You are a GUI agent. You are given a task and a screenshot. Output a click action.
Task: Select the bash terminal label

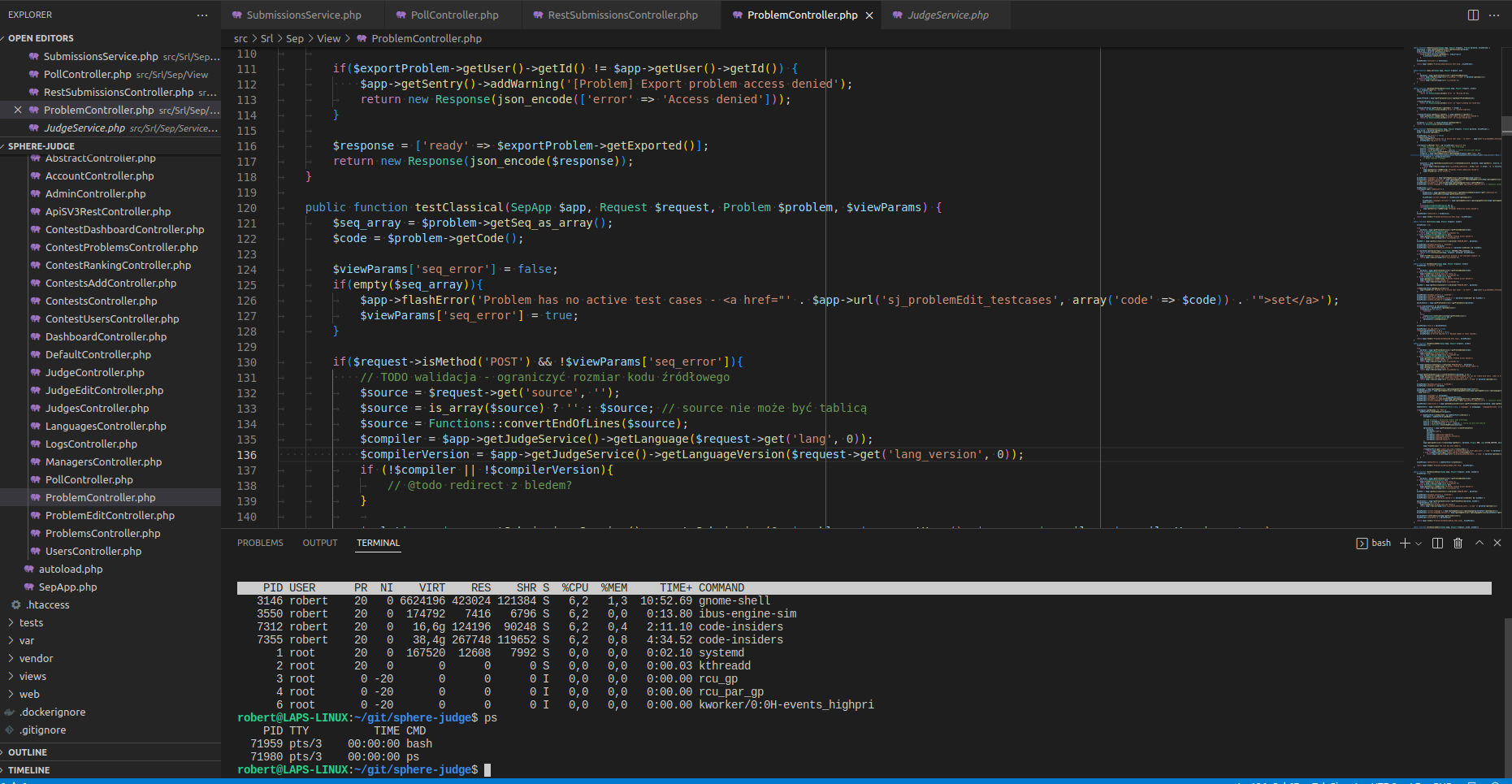click(1374, 543)
